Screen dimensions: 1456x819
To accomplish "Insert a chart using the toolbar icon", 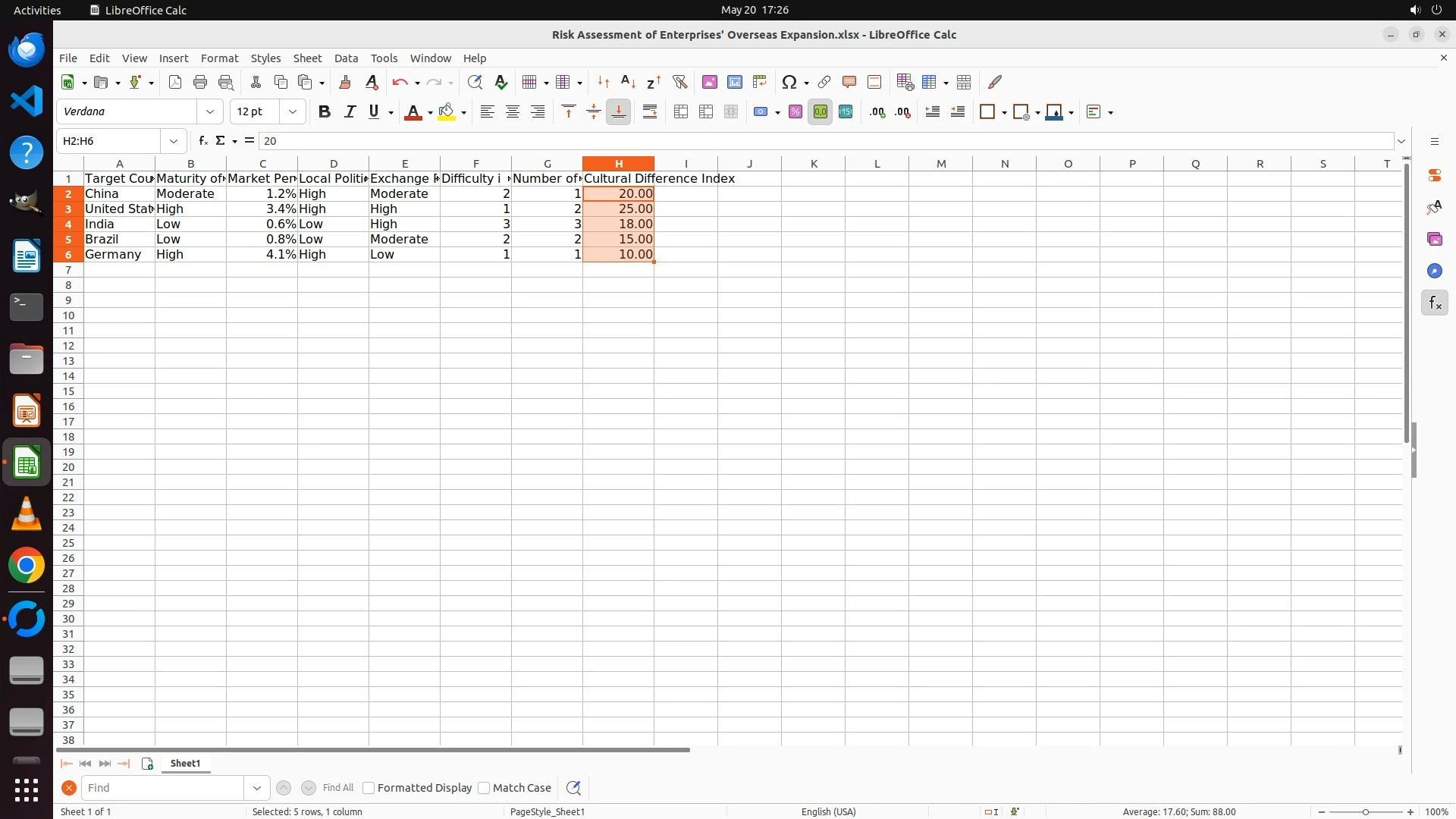I will (x=734, y=82).
